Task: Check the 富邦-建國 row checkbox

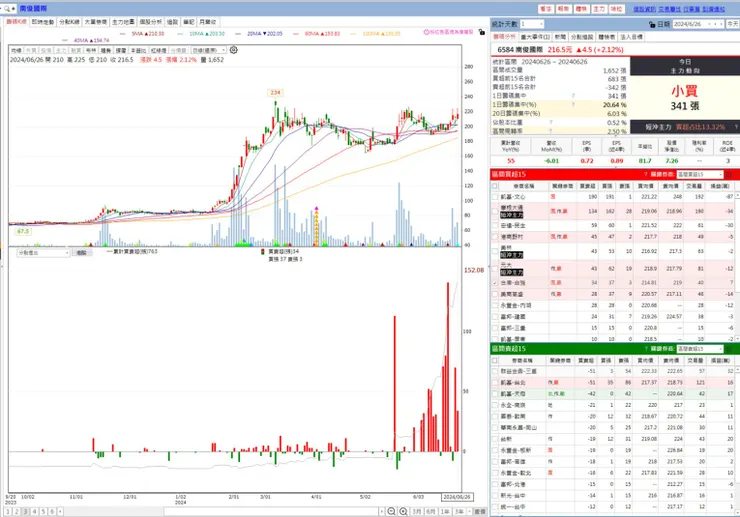Action: (x=495, y=317)
